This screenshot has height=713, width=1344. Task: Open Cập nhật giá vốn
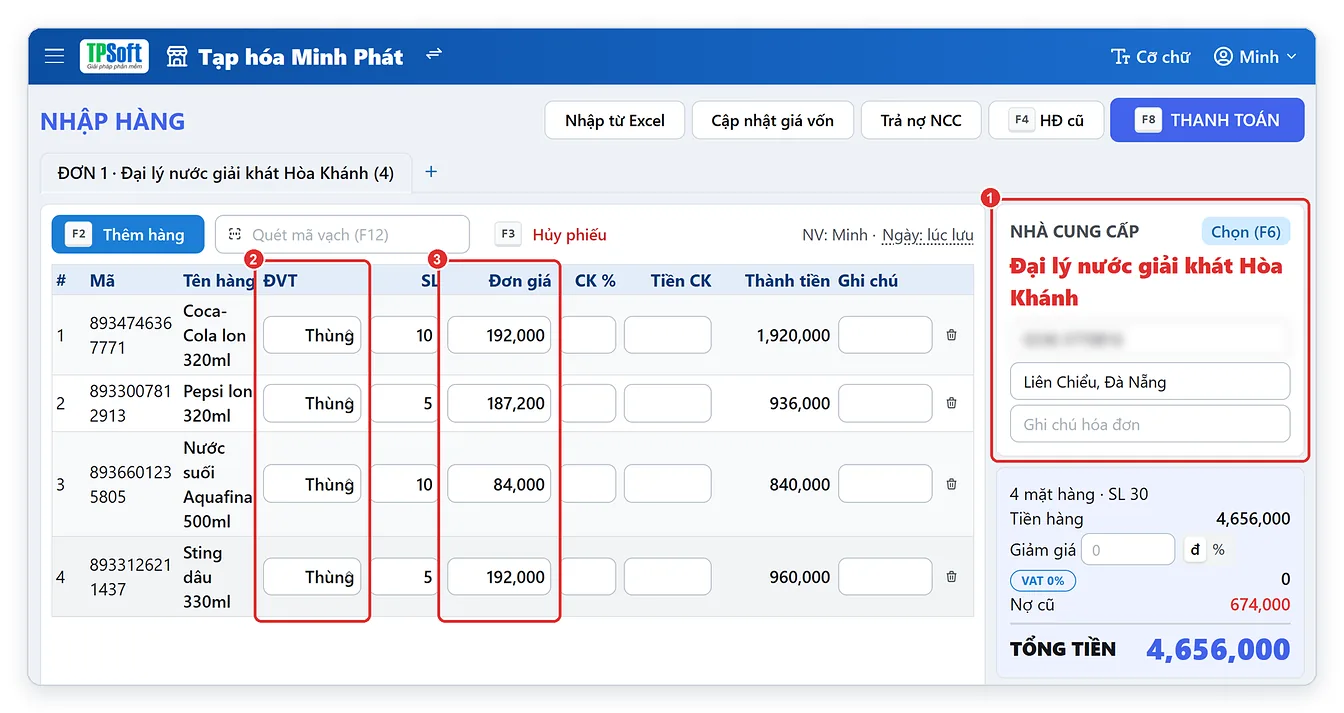[773, 120]
